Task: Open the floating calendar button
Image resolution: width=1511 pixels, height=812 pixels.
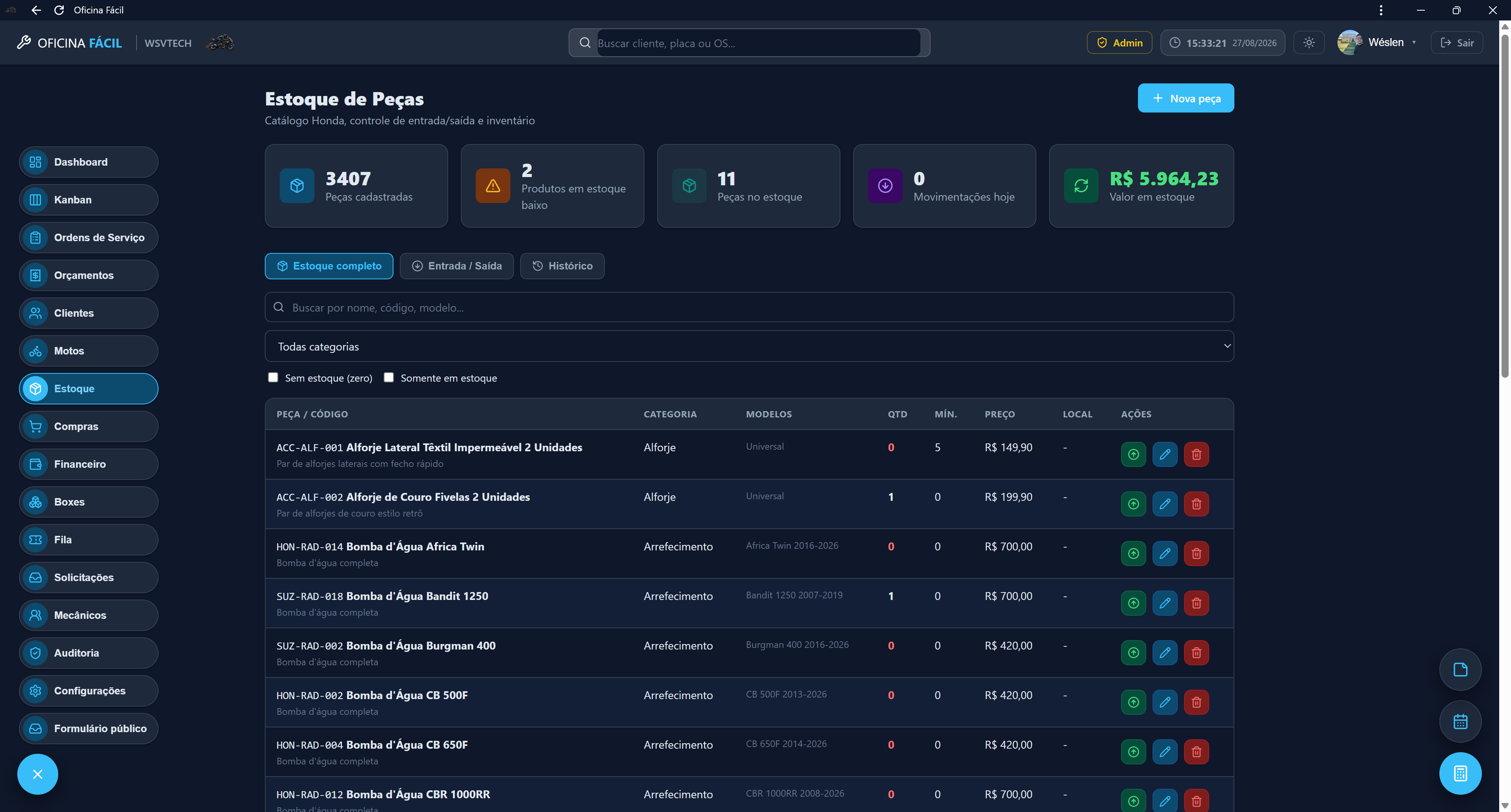Action: pos(1460,722)
